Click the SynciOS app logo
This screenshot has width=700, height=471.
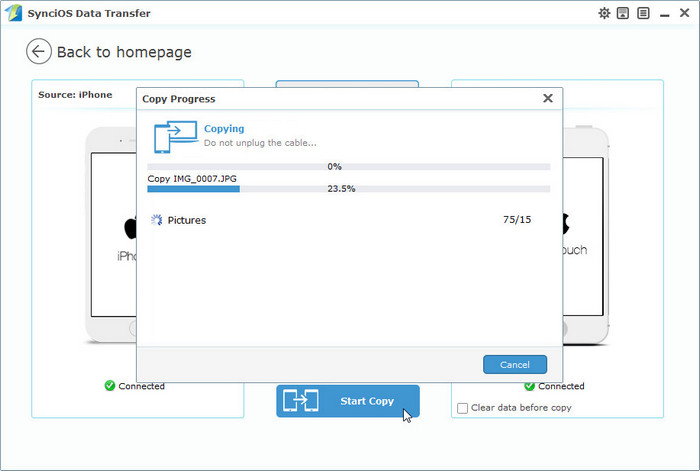(13, 13)
